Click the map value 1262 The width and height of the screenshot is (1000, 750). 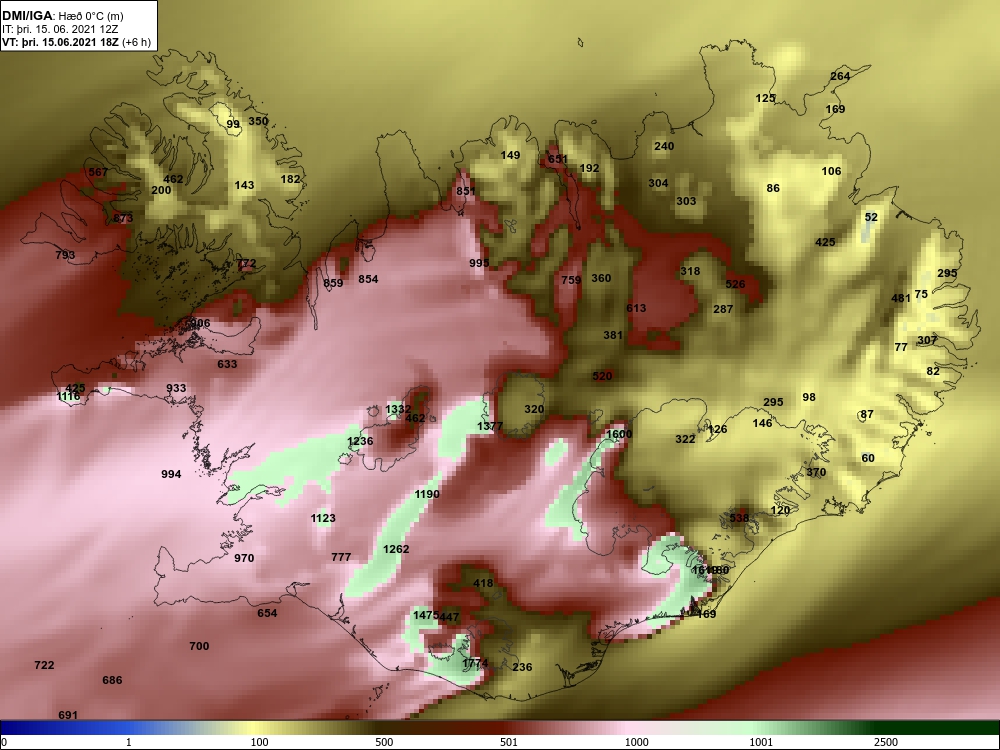pos(396,549)
